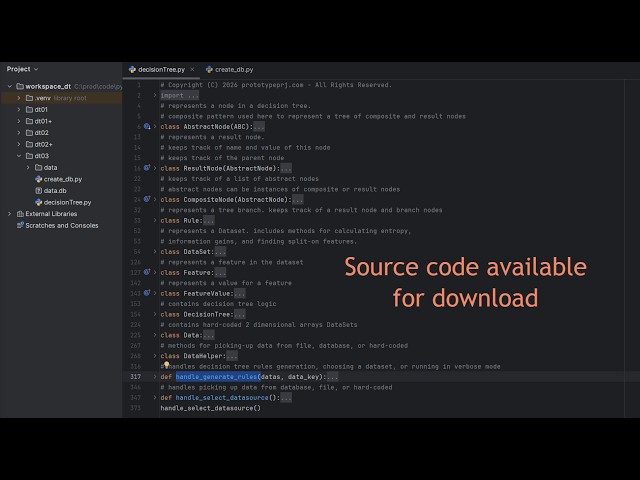
Task: Expand the Rule class fold
Action: coord(155,221)
